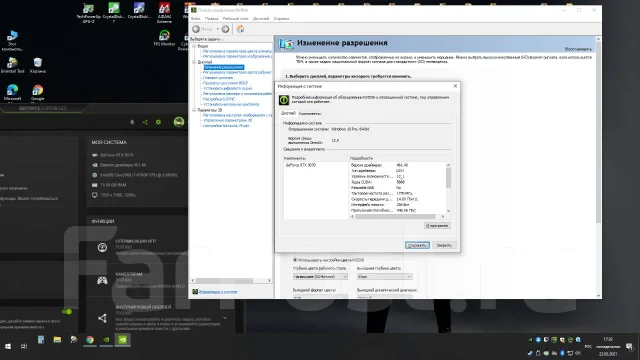640x360 pixels.
Task: Click the GeForce Experience taskbar icon
Action: point(106,340)
